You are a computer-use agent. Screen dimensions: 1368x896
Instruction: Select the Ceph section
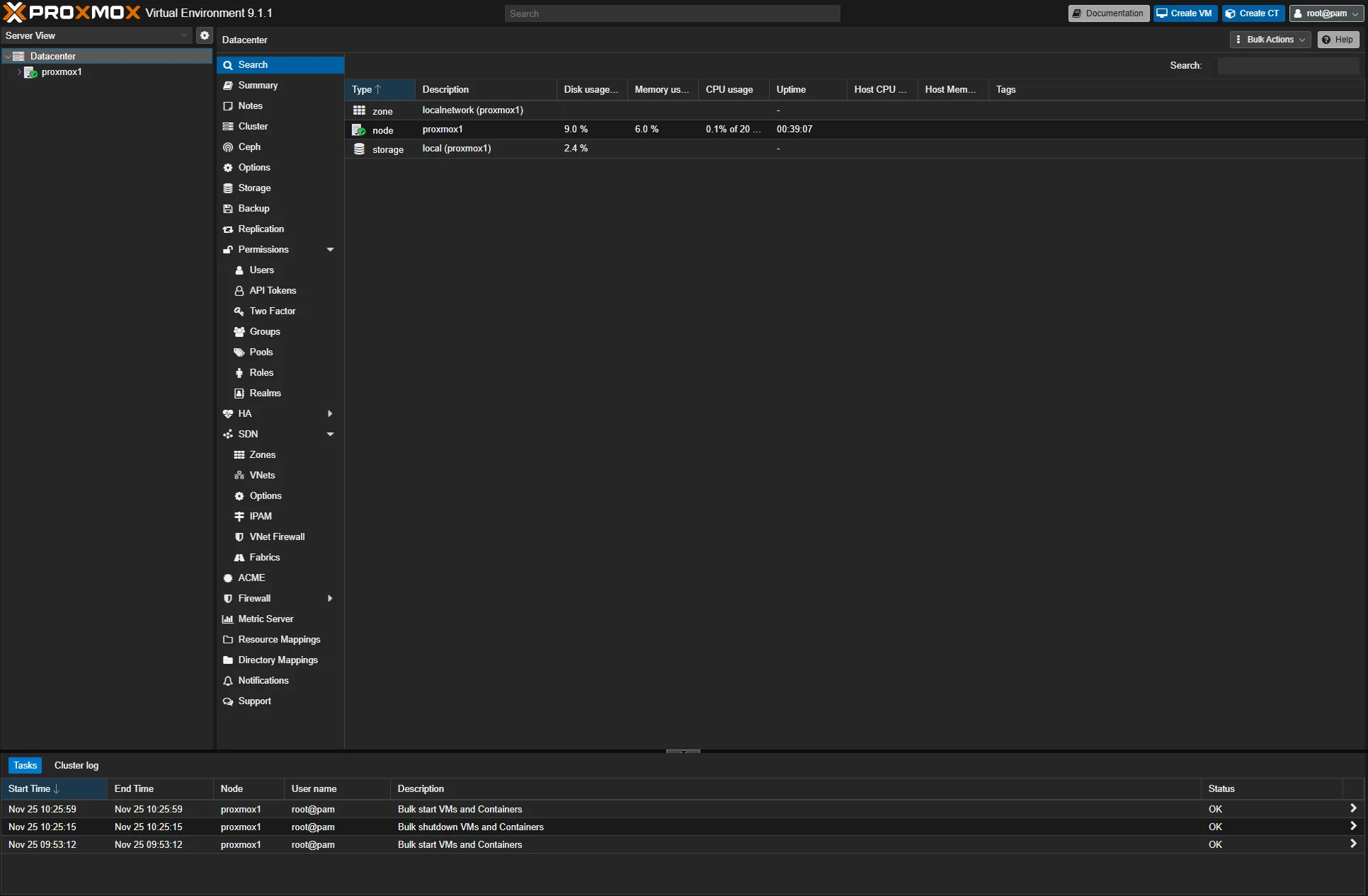pos(248,147)
